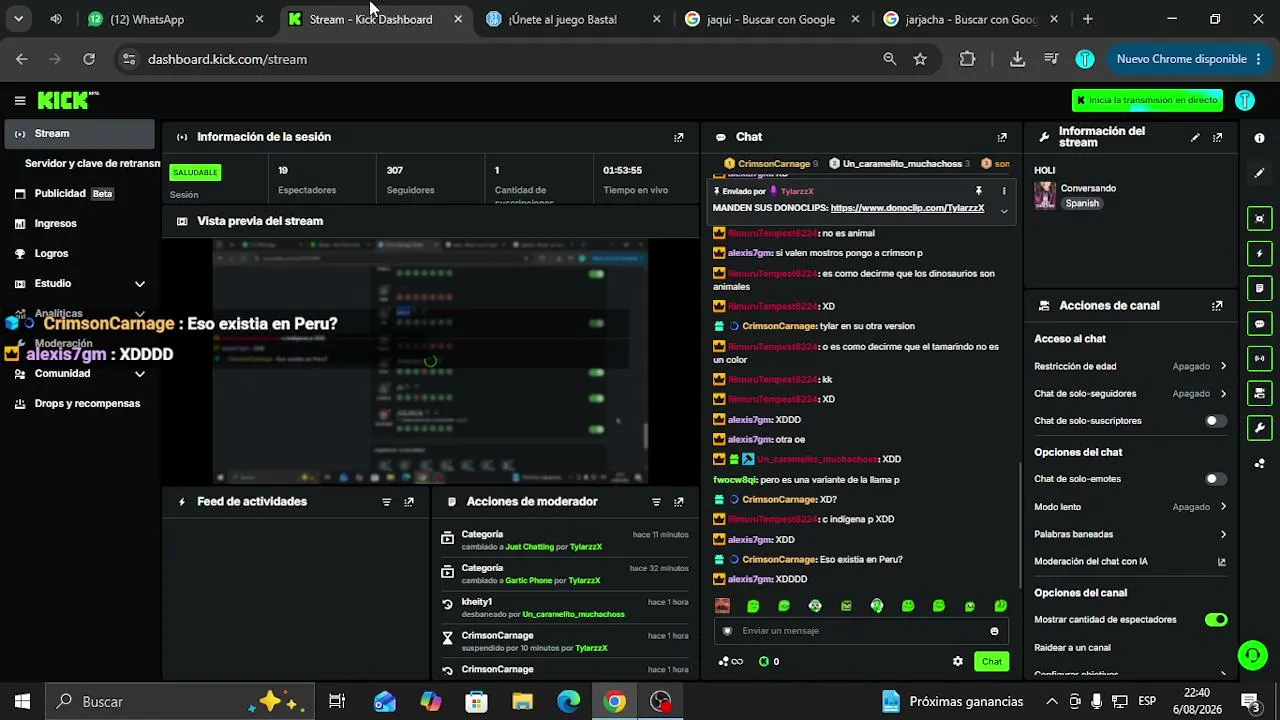1280x720 pixels.
Task: Open Drops y recompensas in sidebar
Action: click(x=78, y=404)
